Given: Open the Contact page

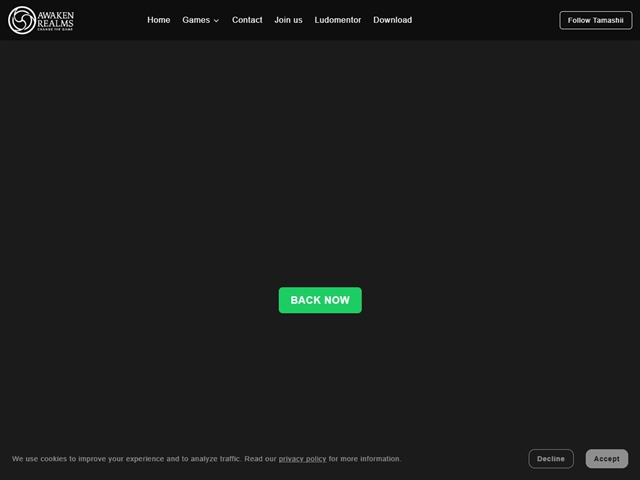Looking at the screenshot, I should pos(247,20).
